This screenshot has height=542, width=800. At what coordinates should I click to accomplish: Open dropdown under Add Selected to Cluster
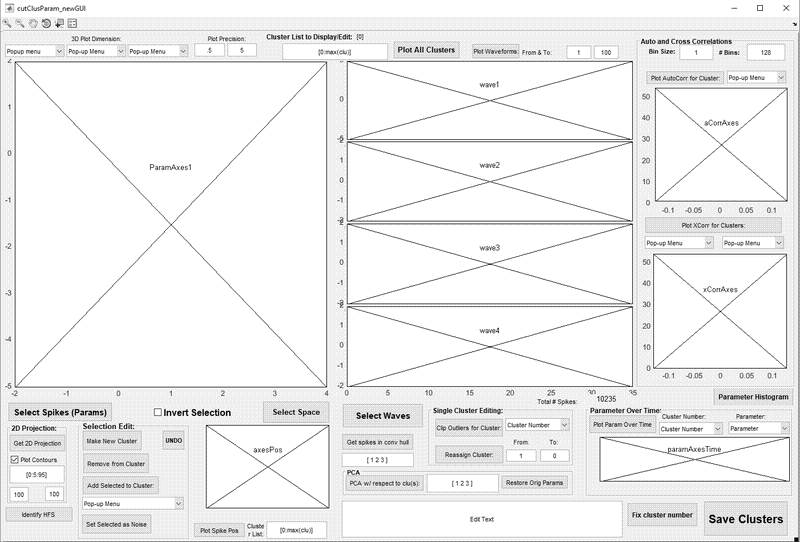tap(133, 504)
